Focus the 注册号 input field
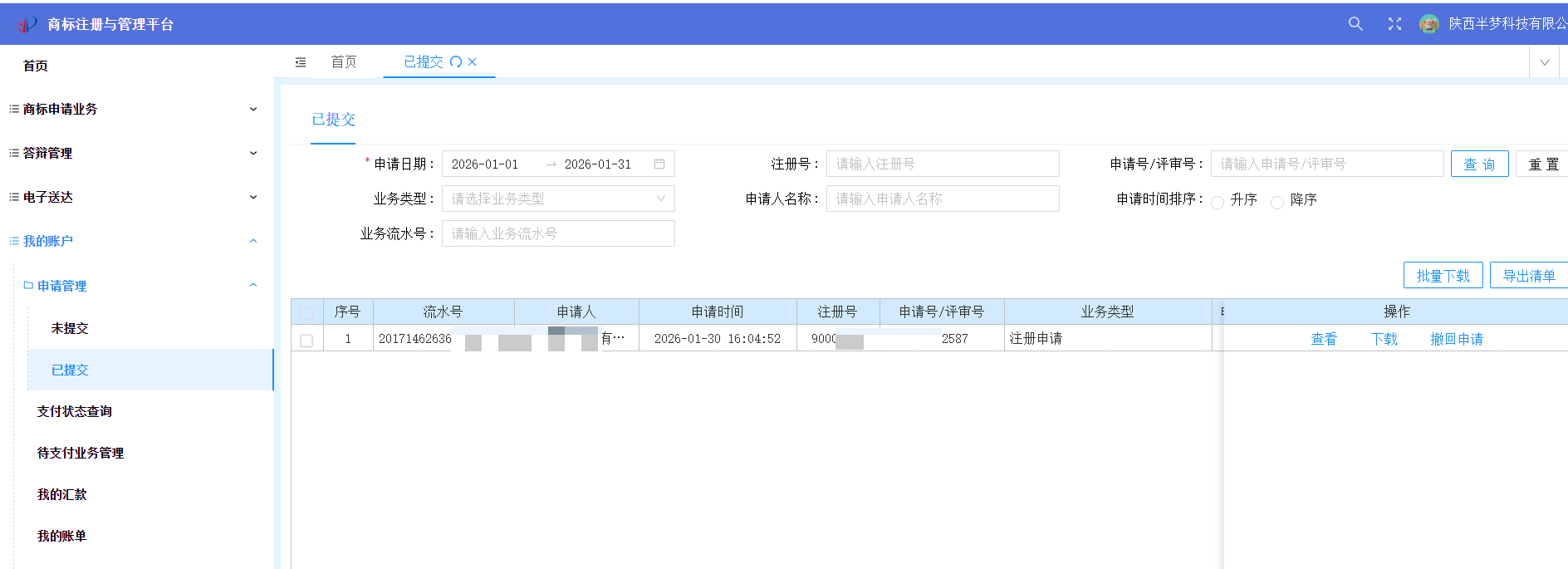This screenshot has width=1568, height=569. [x=943, y=164]
